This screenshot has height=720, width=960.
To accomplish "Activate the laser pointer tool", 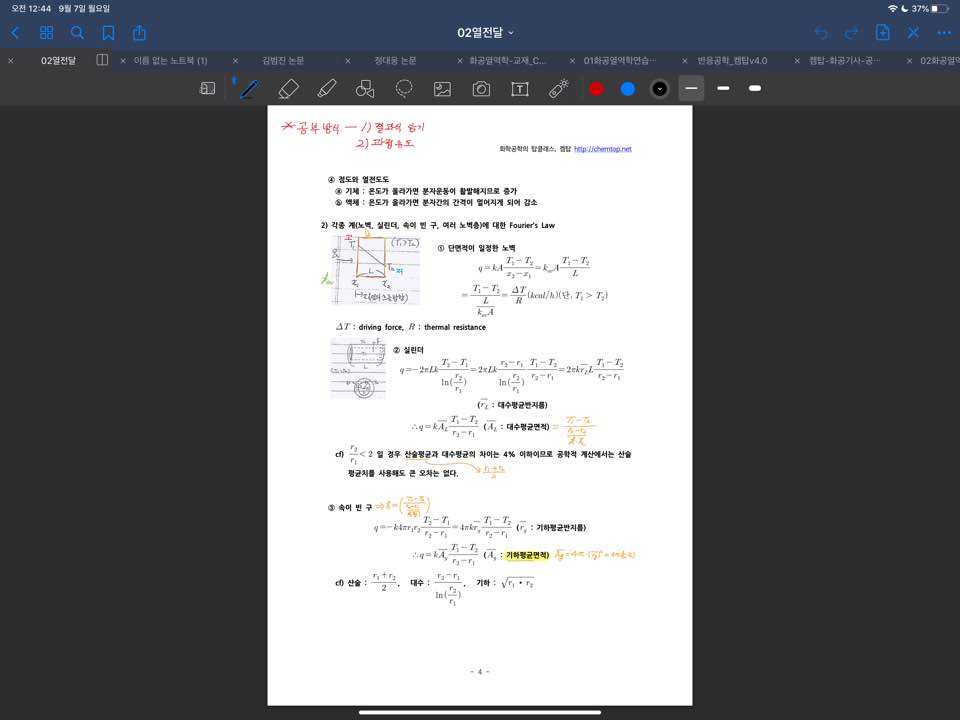I will pos(558,89).
